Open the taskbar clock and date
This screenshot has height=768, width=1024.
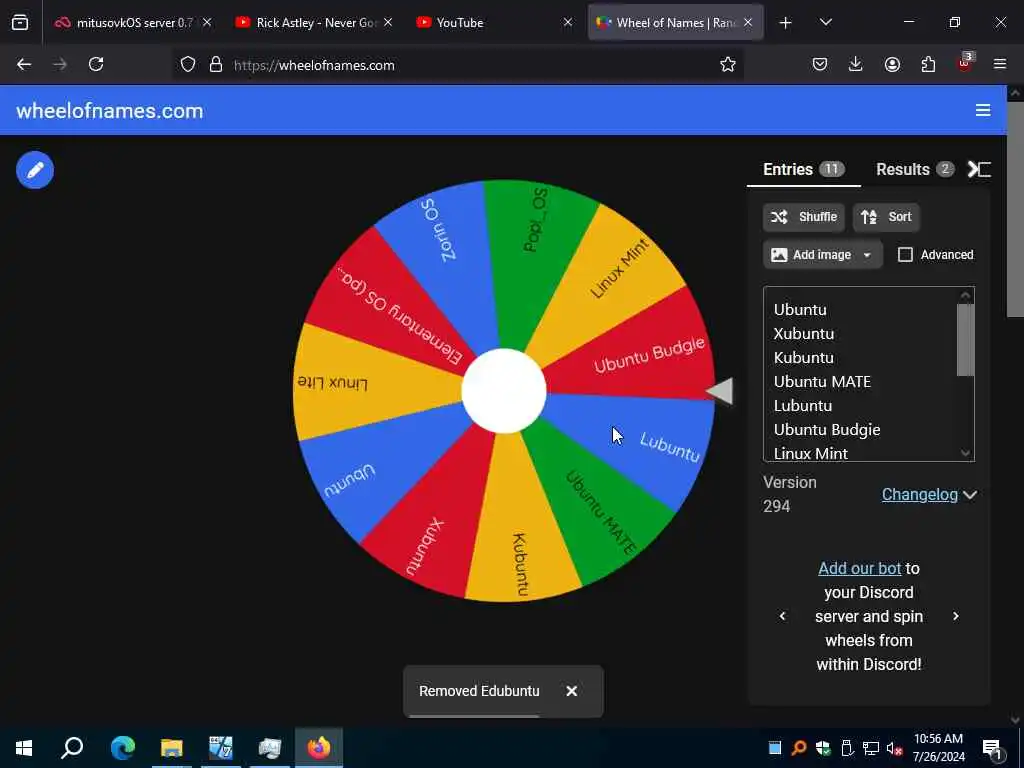938,748
